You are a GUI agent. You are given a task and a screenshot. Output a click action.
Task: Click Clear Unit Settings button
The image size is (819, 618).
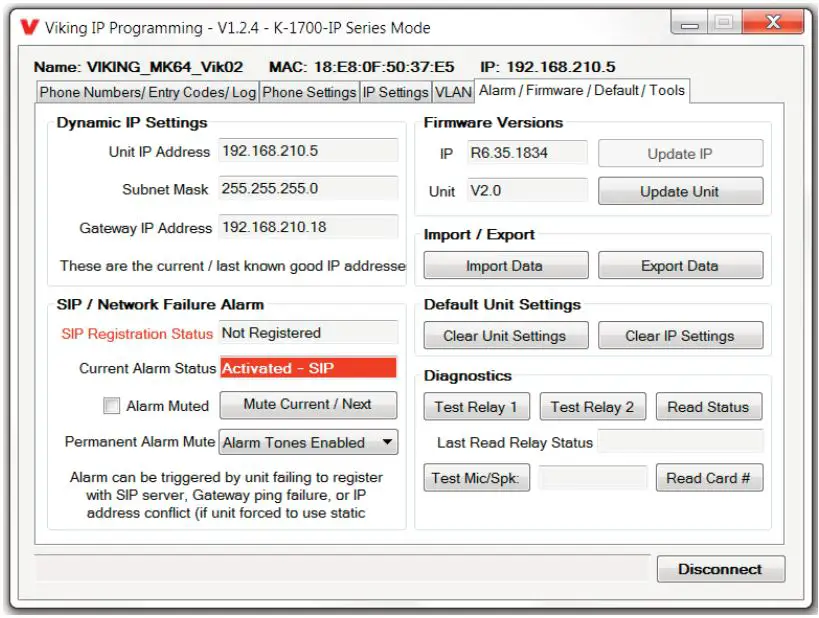[506, 335]
